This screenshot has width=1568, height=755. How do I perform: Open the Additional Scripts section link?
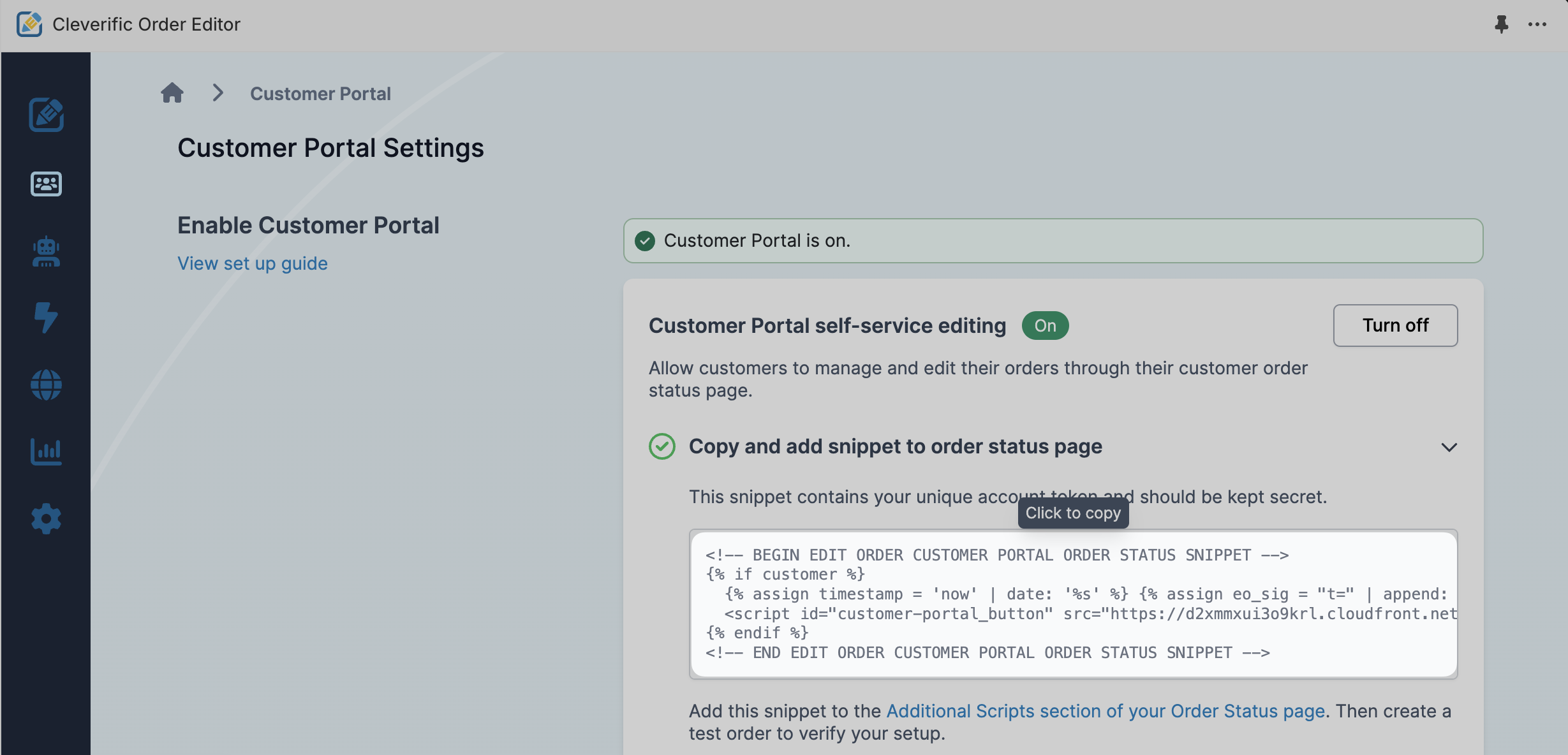point(1106,711)
